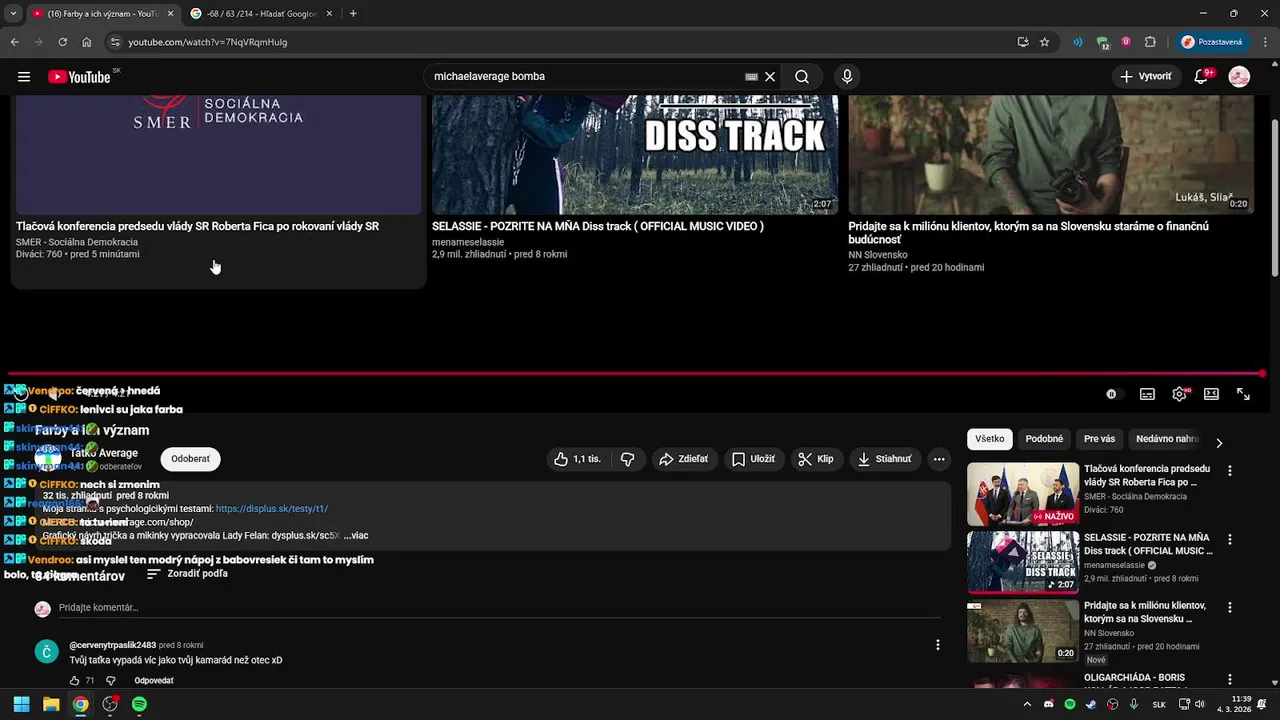Open the large DISS TRACK end-screen thumbnail
This screenshot has width=1280, height=720.
pos(635,155)
